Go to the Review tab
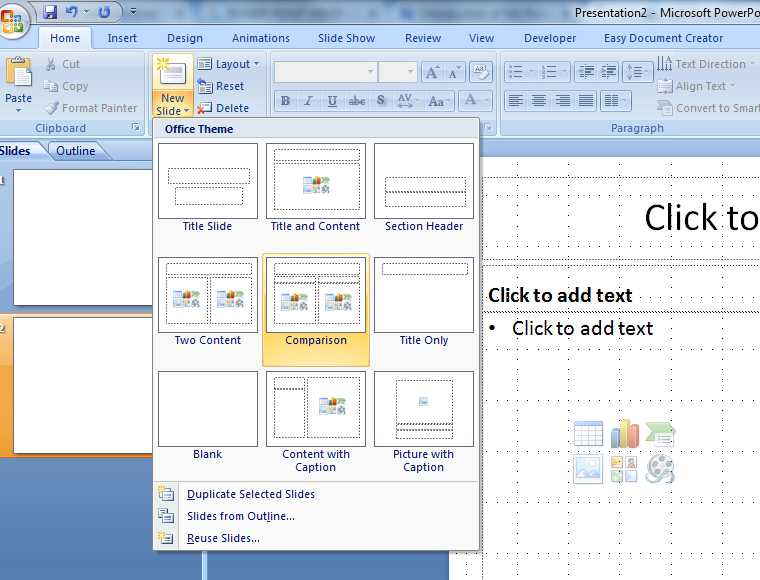 click(423, 38)
